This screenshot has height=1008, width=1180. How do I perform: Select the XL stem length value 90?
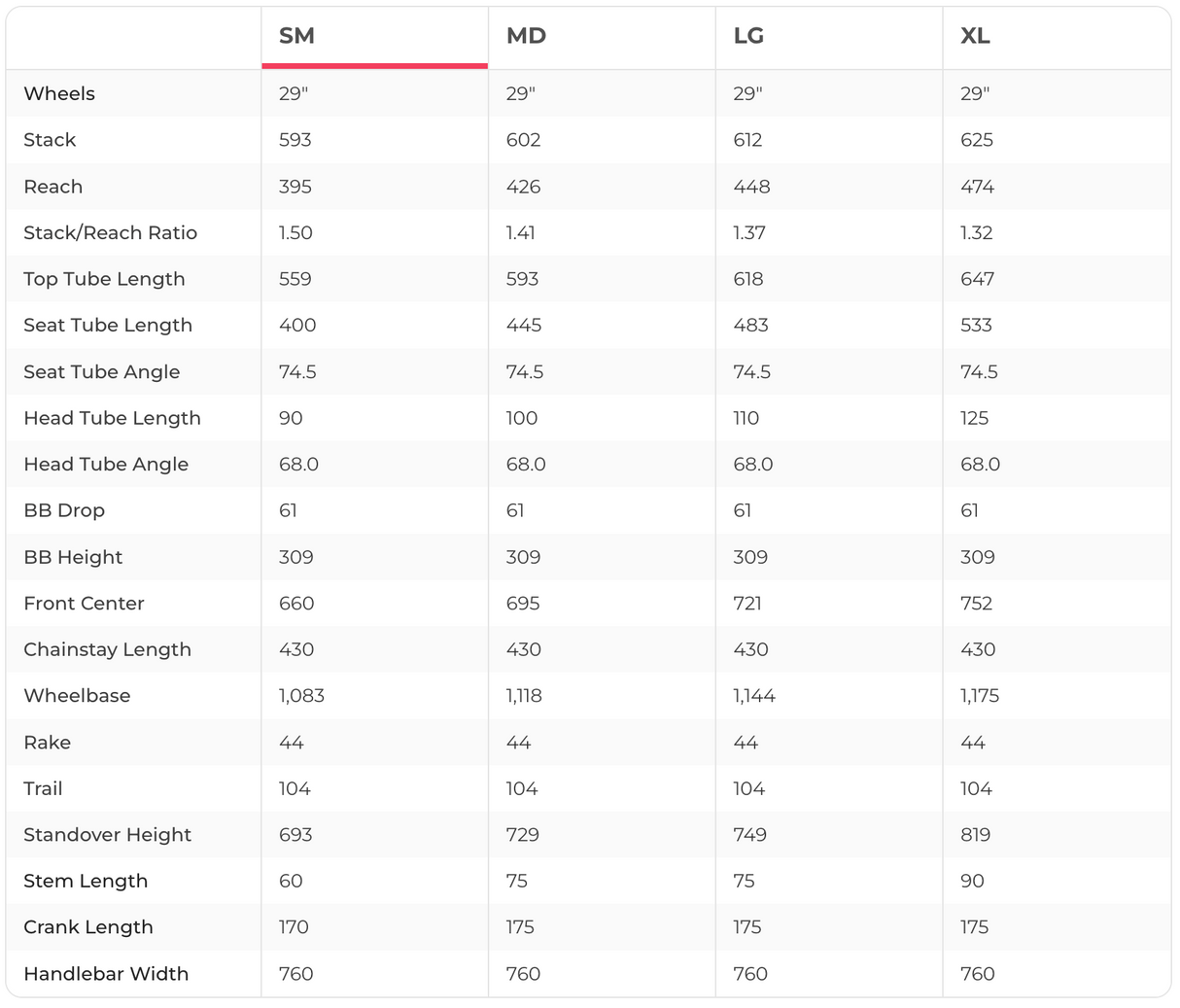(972, 882)
